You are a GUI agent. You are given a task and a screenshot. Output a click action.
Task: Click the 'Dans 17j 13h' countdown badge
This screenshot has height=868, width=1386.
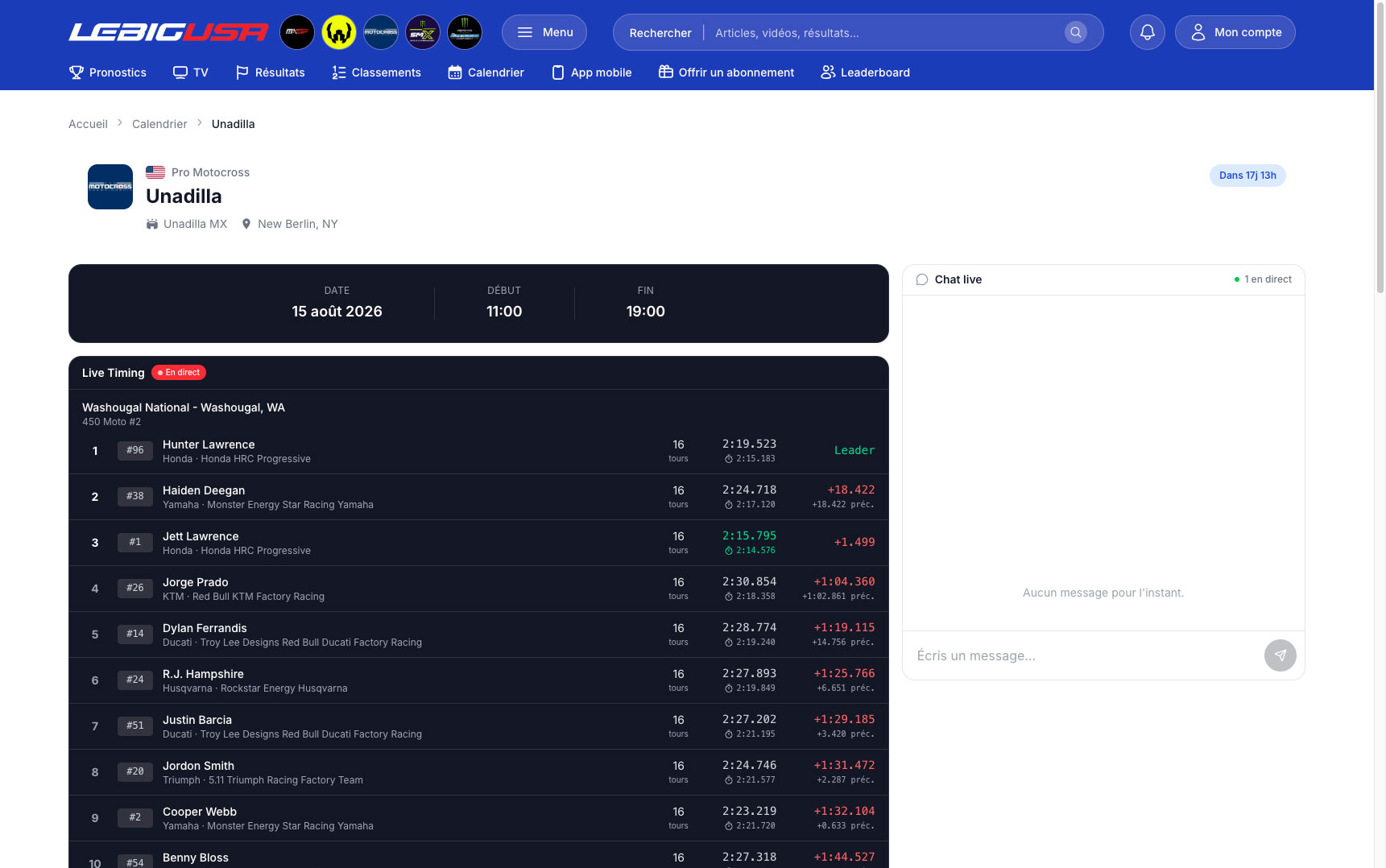click(x=1247, y=176)
